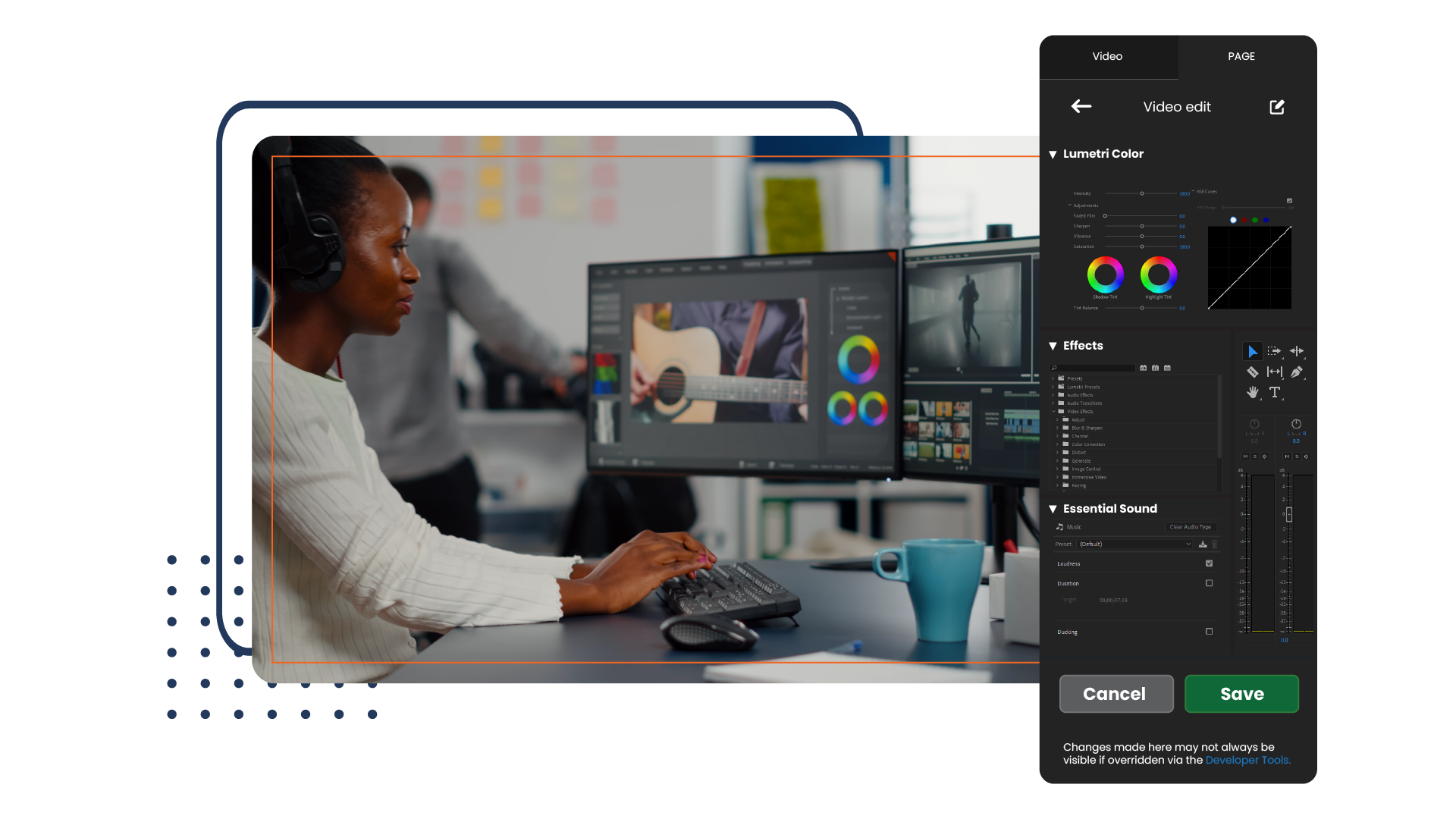Activate the Pen tool

[x=1296, y=372]
